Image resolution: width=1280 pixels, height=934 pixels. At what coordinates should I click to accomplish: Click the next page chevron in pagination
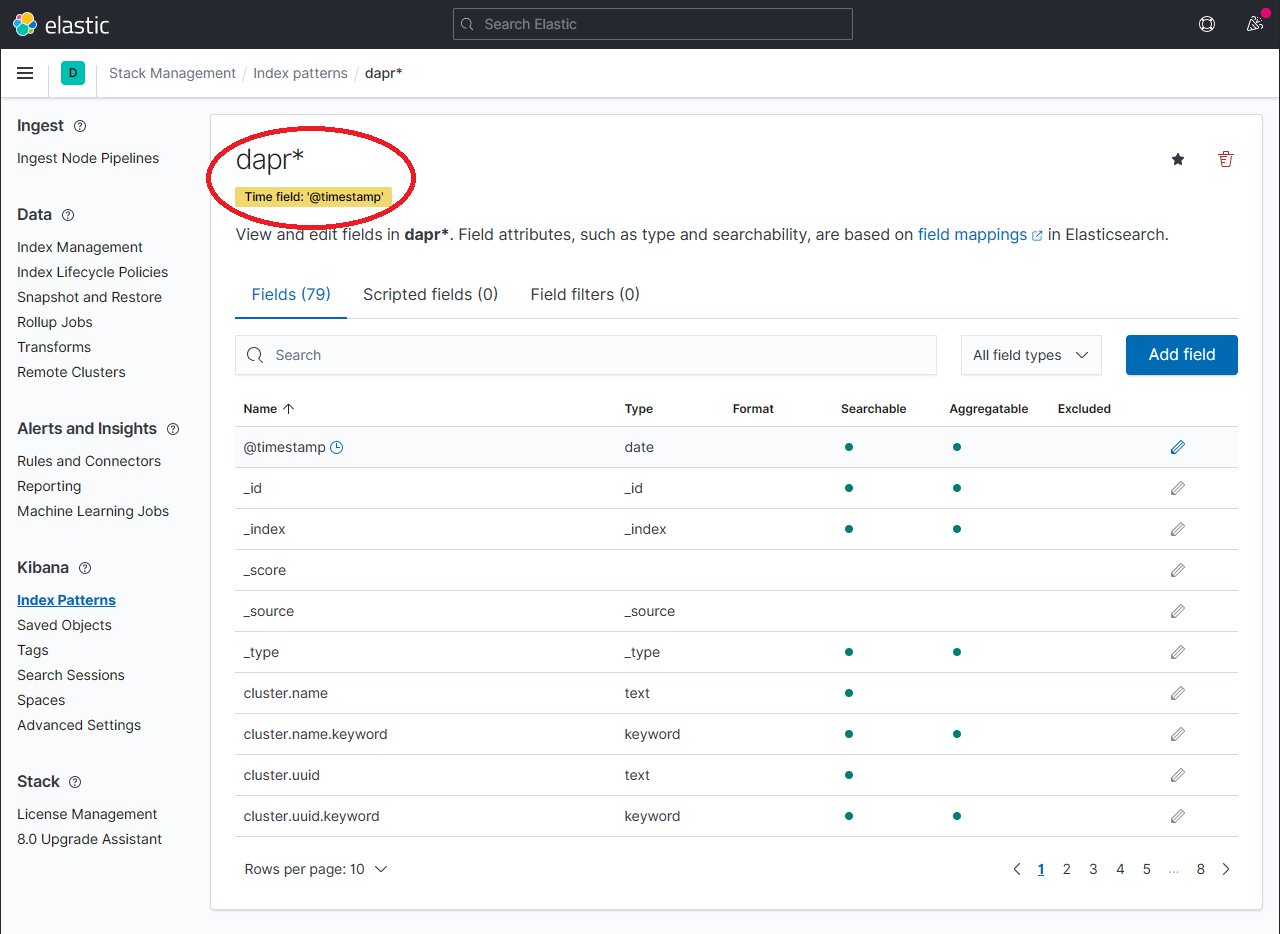pyautogui.click(x=1226, y=869)
